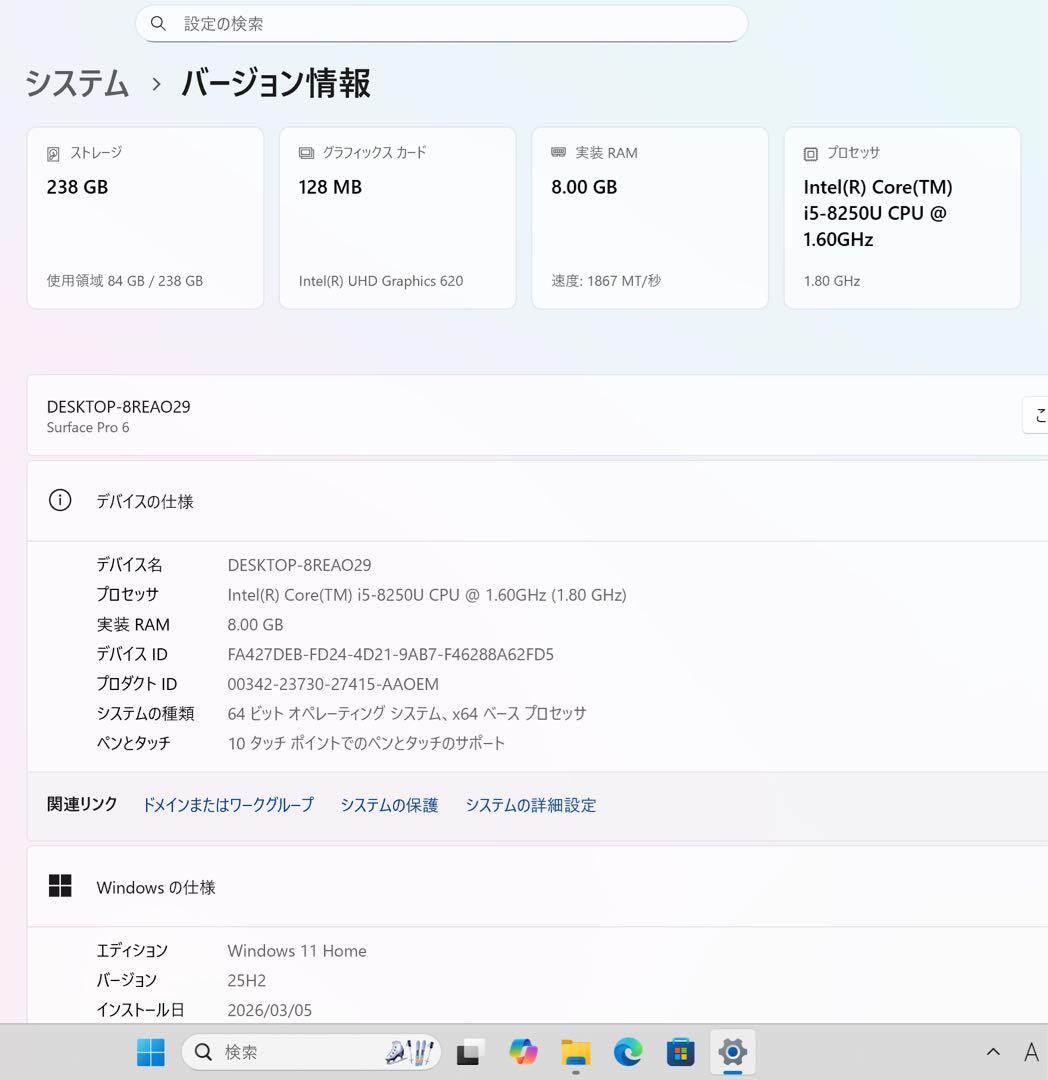This screenshot has width=1048, height=1080.
Task: Click the 実装 RAM memory icon
Action: tap(558, 152)
